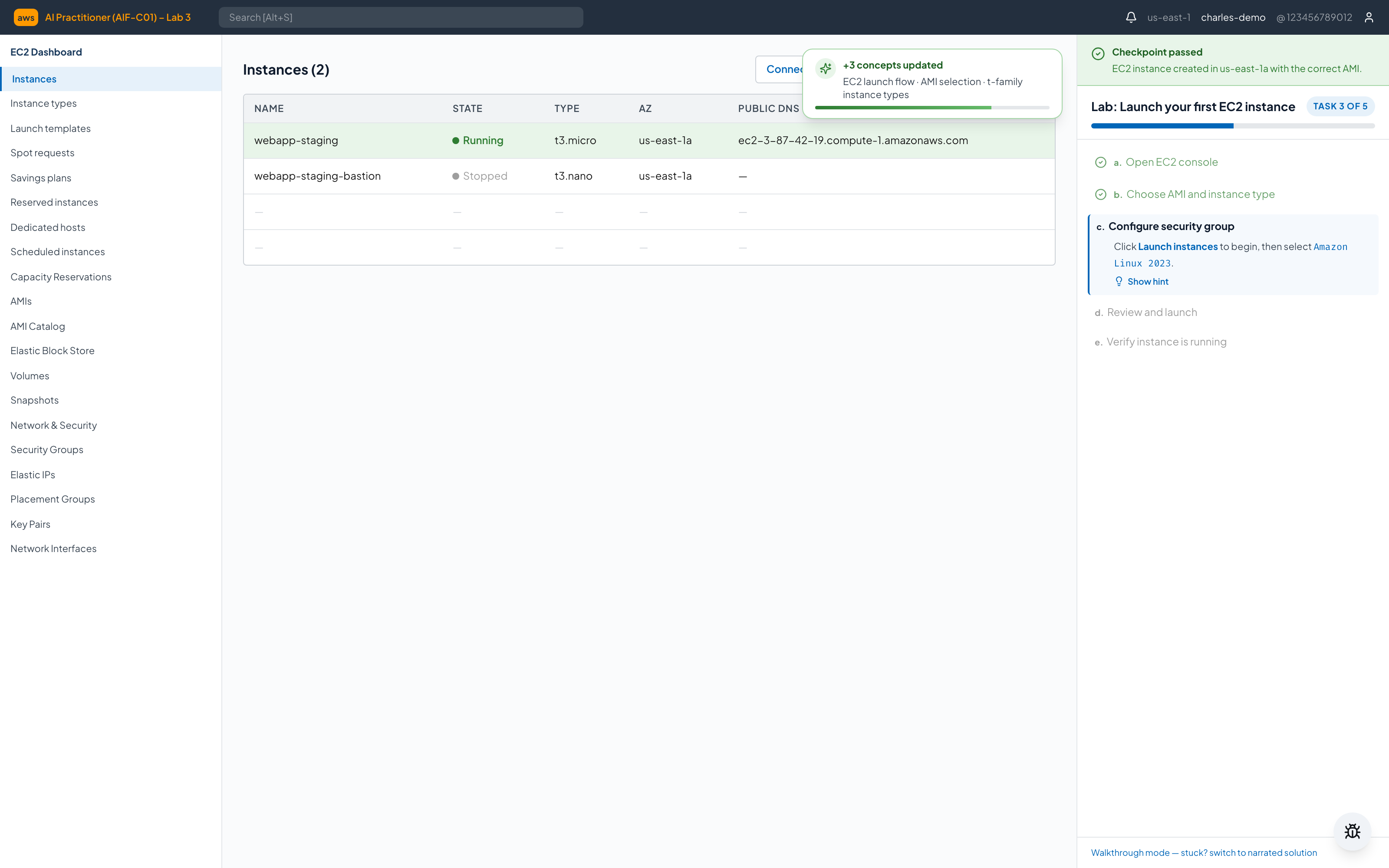The image size is (1389, 868).
Task: Open the notifications bell
Action: point(1131,17)
